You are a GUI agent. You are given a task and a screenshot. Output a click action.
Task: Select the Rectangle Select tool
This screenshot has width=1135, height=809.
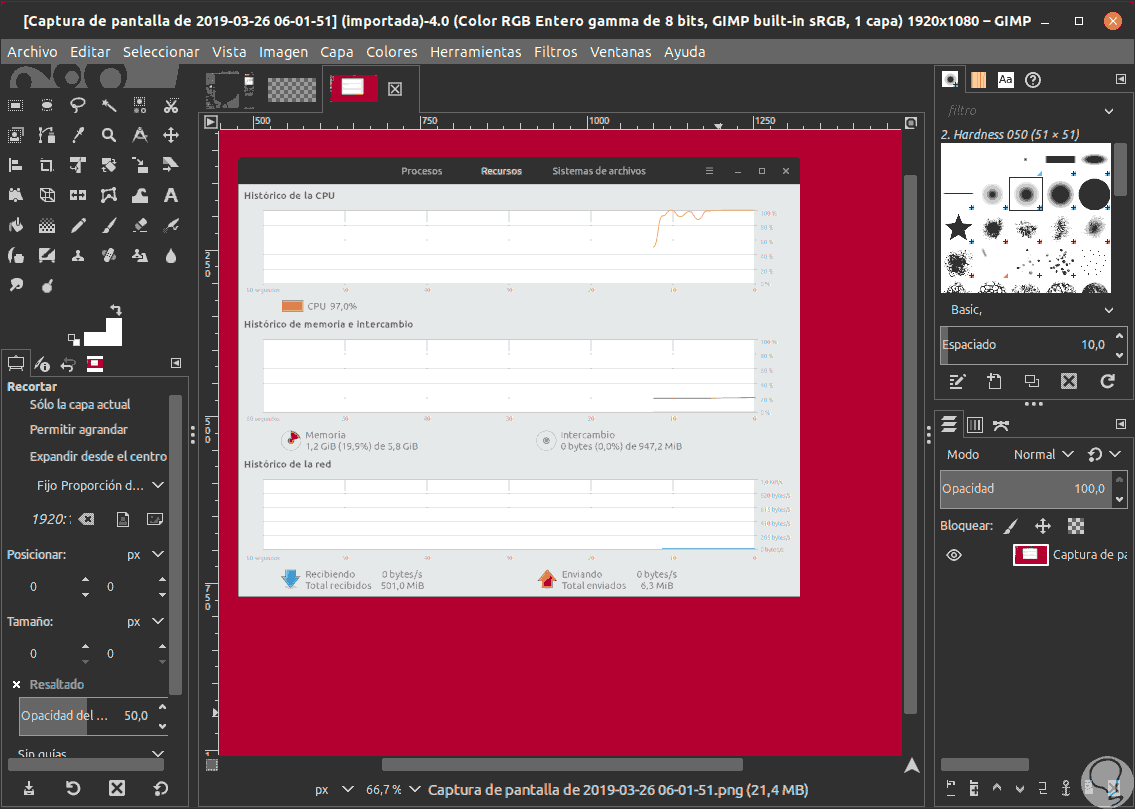[15, 106]
